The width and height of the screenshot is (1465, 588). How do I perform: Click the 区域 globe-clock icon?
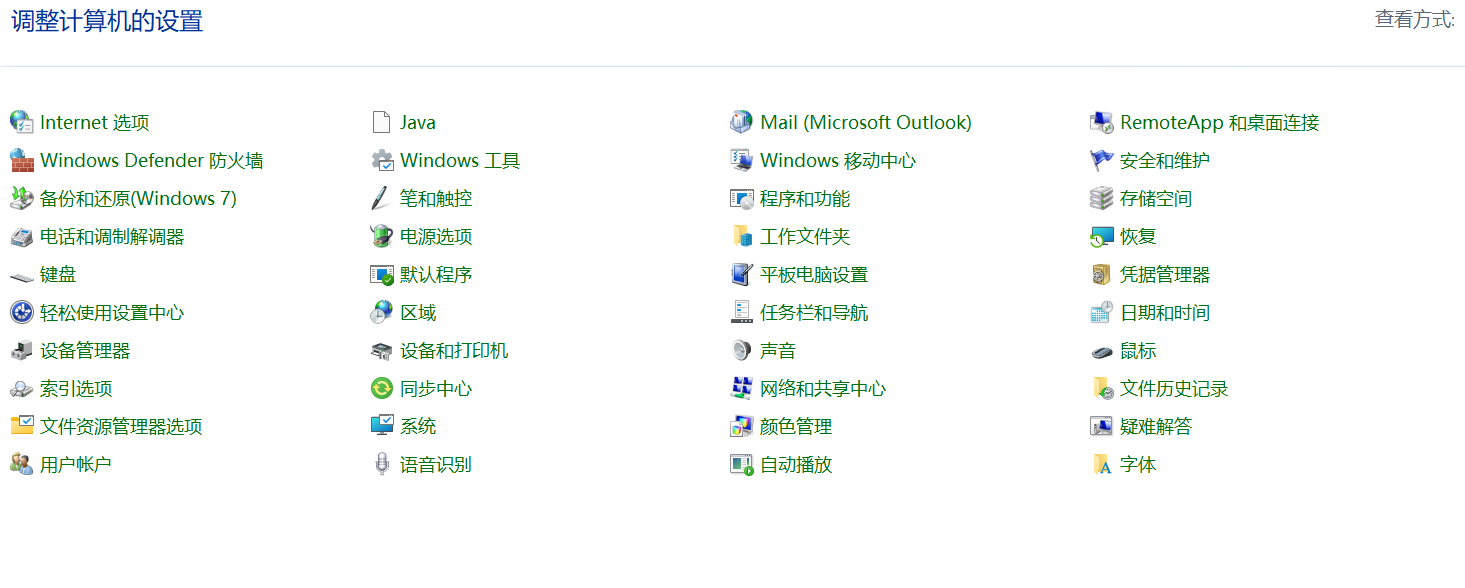[x=382, y=312]
